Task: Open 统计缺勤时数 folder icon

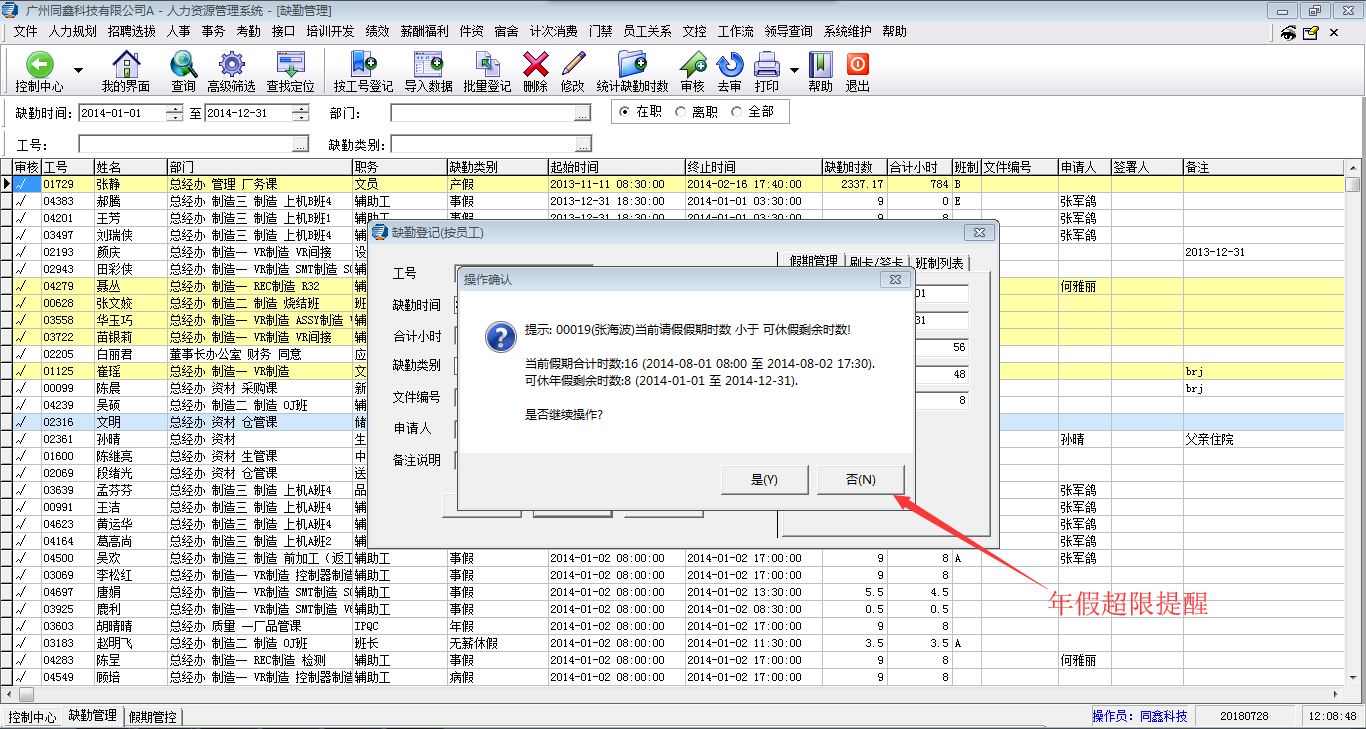Action: pyautogui.click(x=632, y=66)
